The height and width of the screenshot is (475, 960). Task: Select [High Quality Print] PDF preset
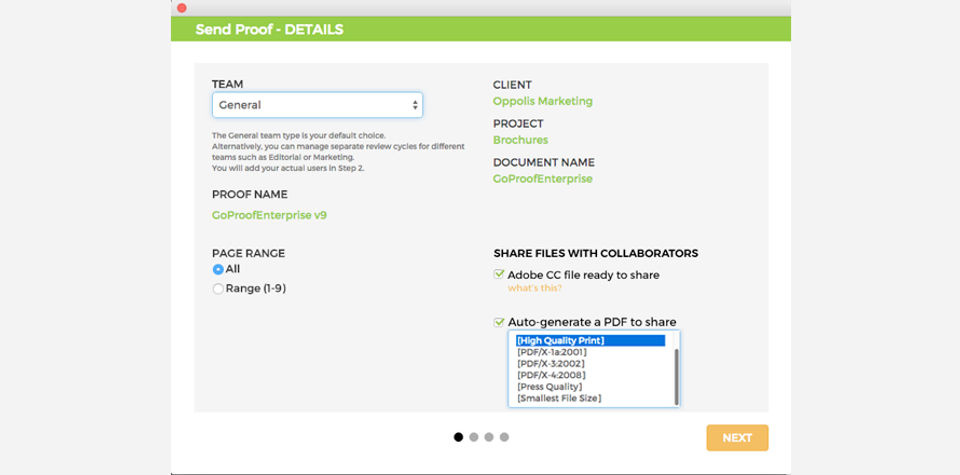(590, 340)
